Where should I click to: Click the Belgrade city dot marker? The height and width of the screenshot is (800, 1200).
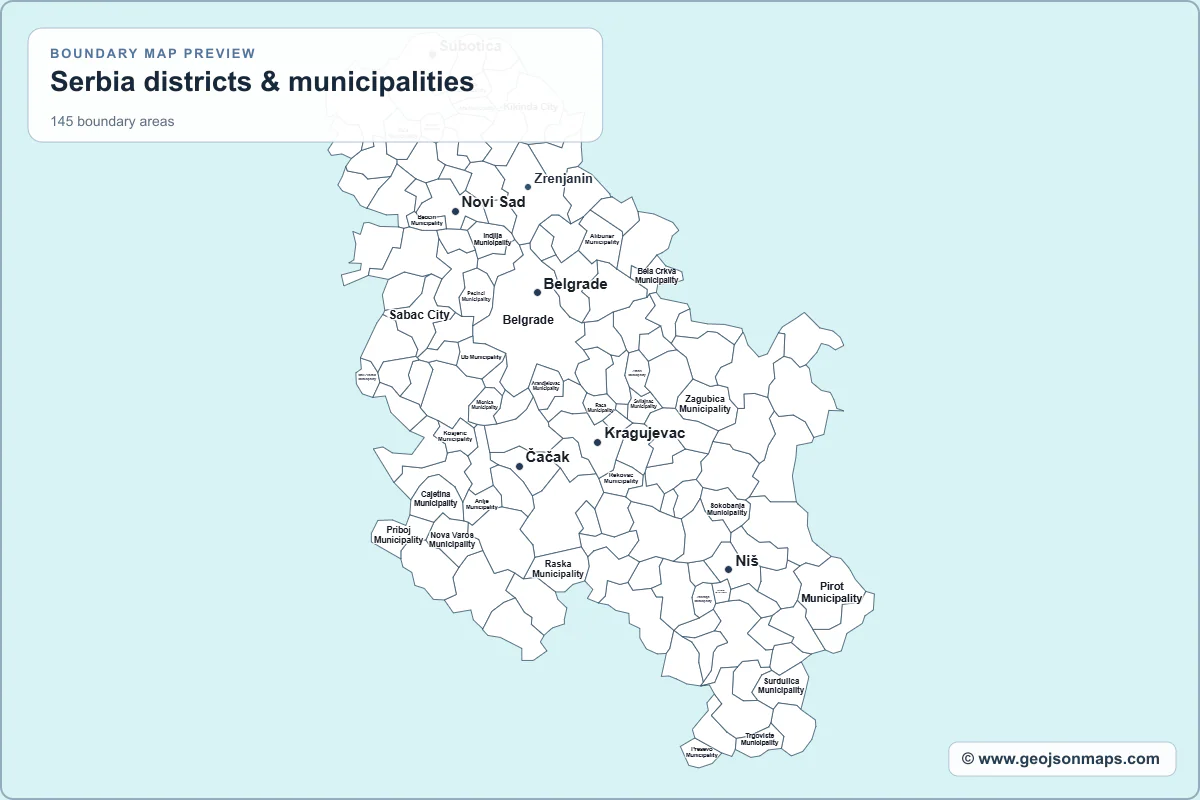point(537,292)
